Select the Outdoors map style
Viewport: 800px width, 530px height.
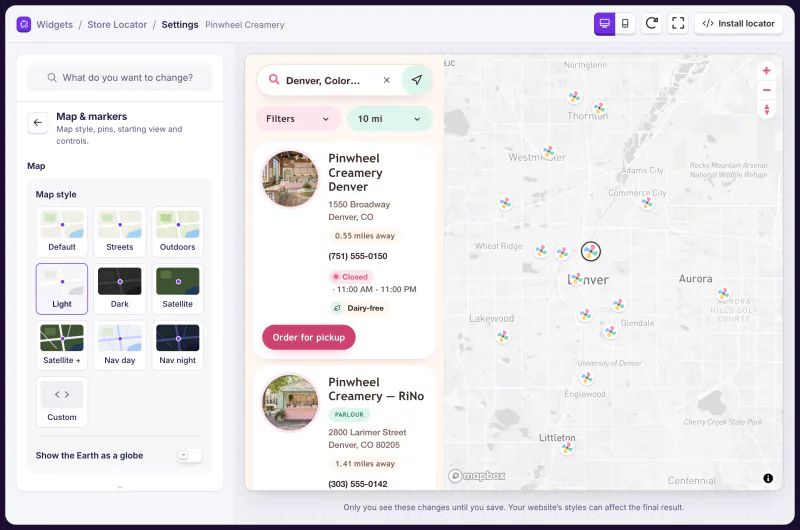coord(178,232)
